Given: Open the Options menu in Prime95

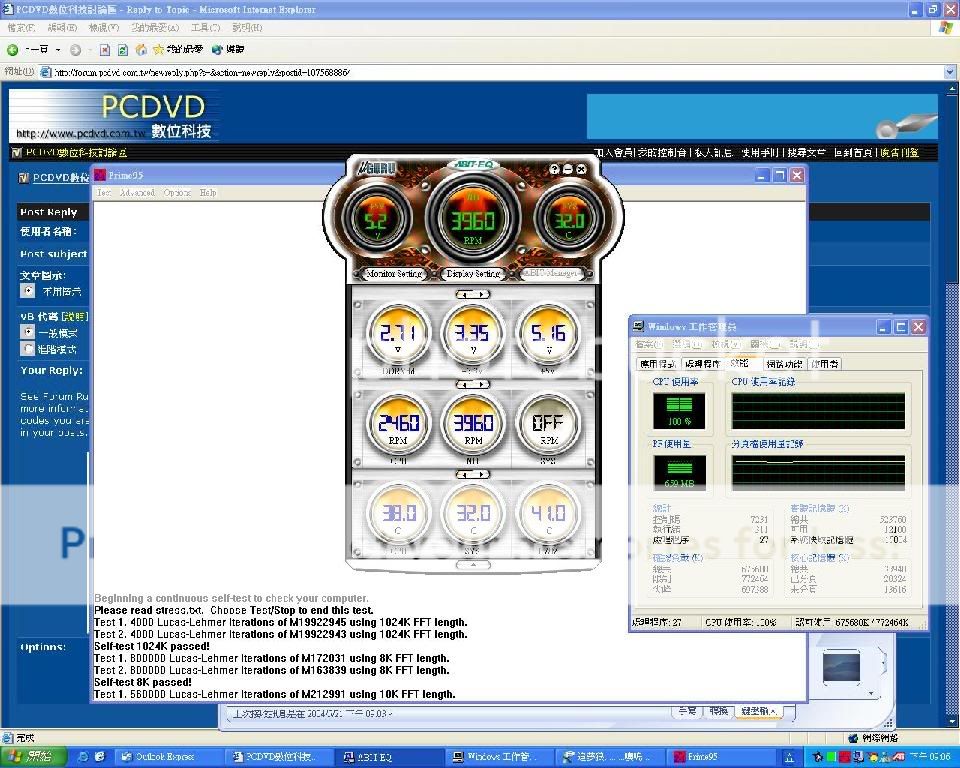Looking at the screenshot, I should (177, 192).
